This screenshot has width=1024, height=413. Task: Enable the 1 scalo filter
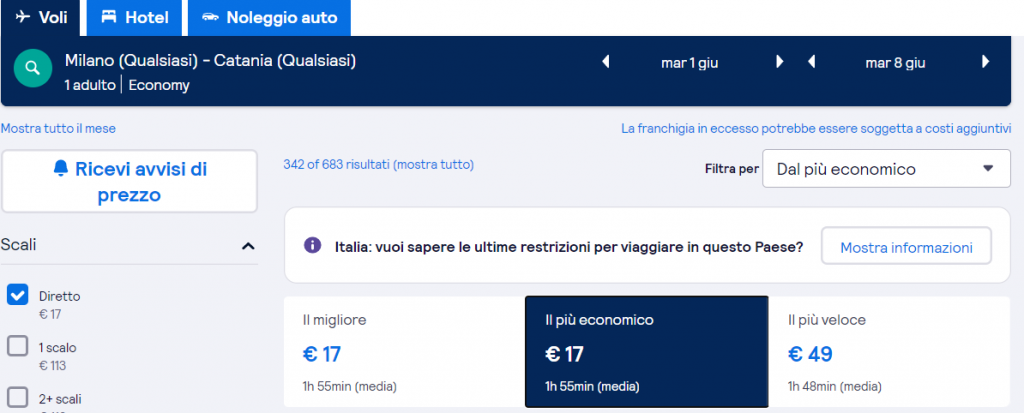17,346
